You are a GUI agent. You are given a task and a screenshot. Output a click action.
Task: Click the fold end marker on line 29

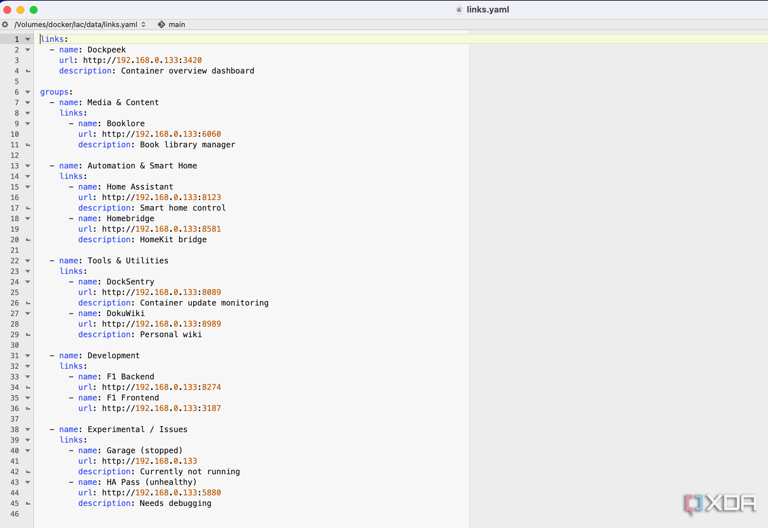(28, 335)
